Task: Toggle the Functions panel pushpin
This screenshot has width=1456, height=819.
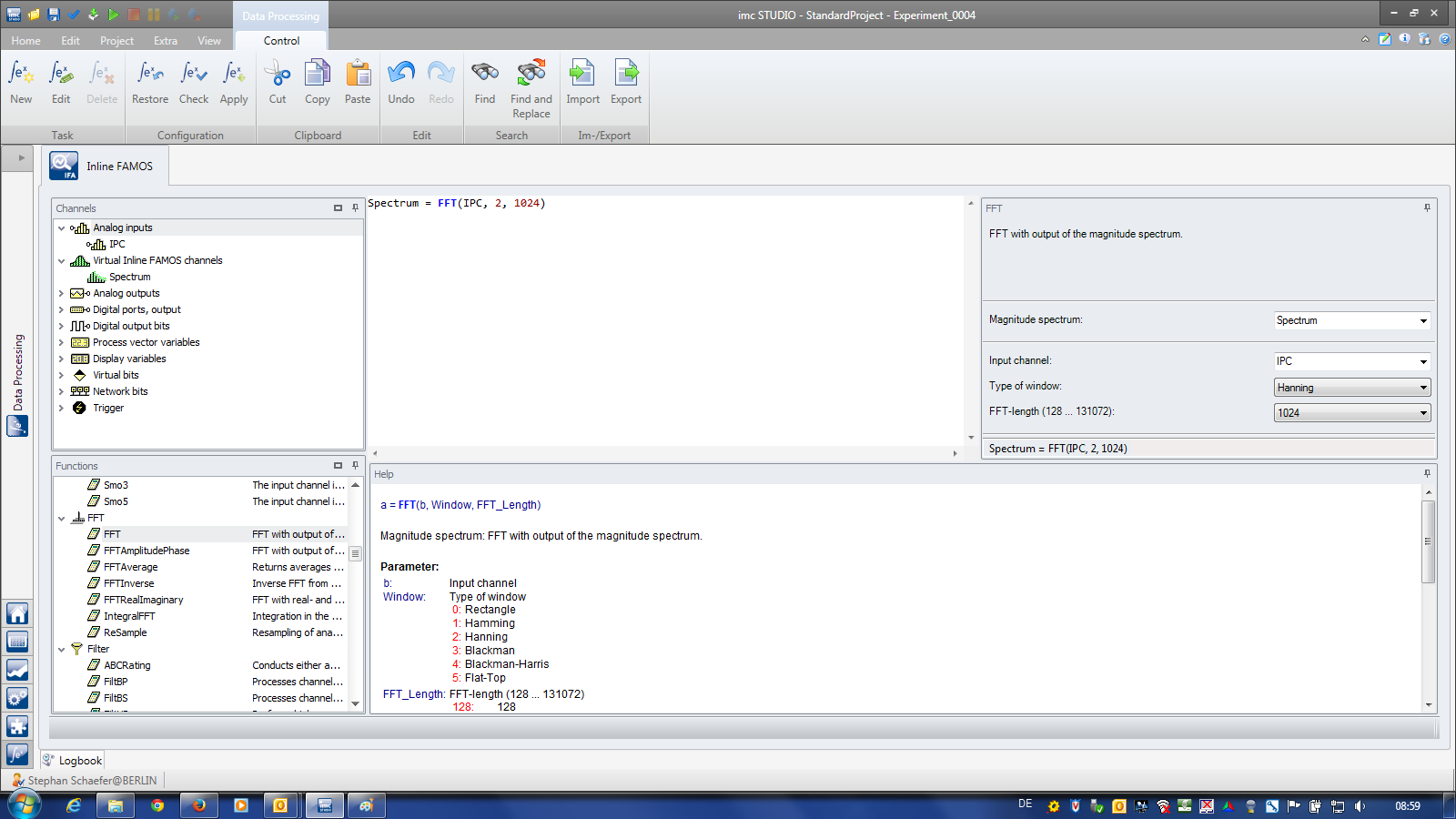Action: tap(355, 466)
